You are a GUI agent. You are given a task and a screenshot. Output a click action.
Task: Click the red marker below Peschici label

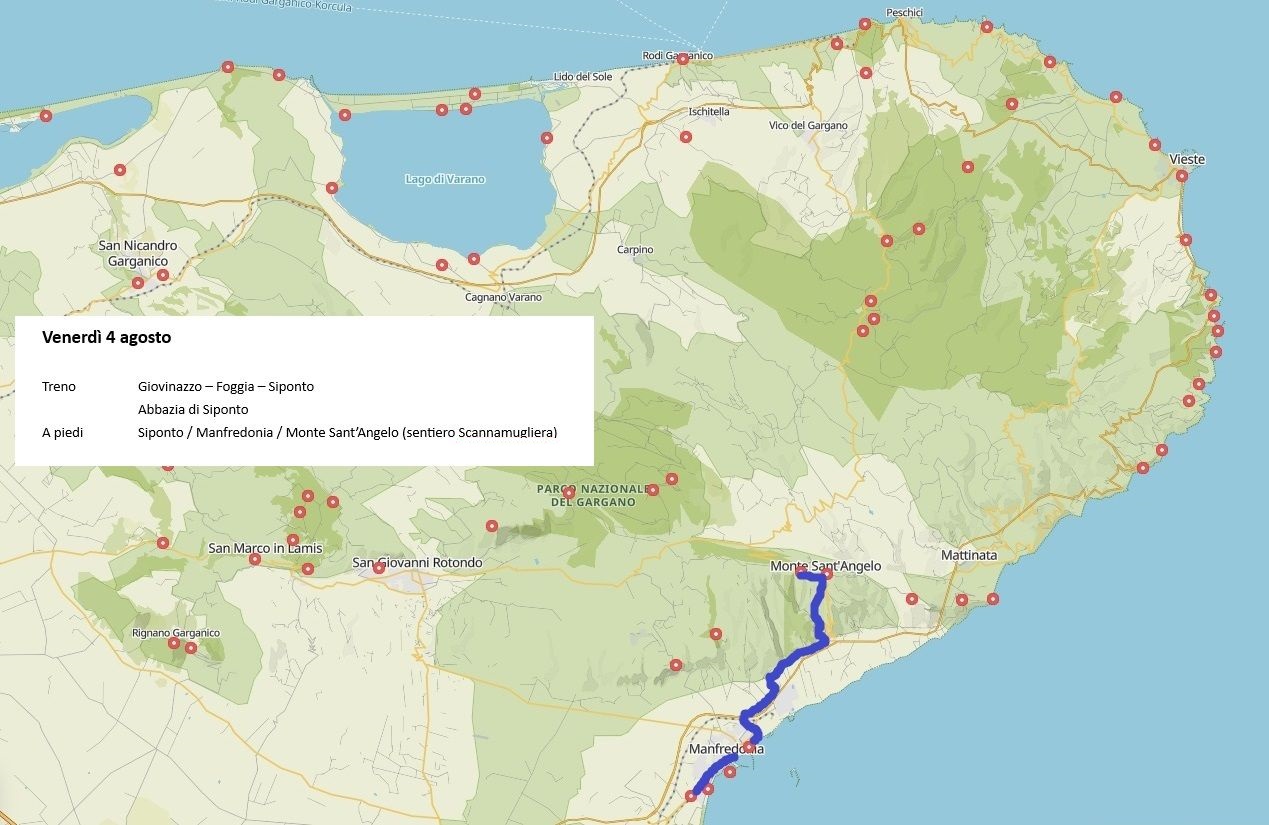coord(865,24)
